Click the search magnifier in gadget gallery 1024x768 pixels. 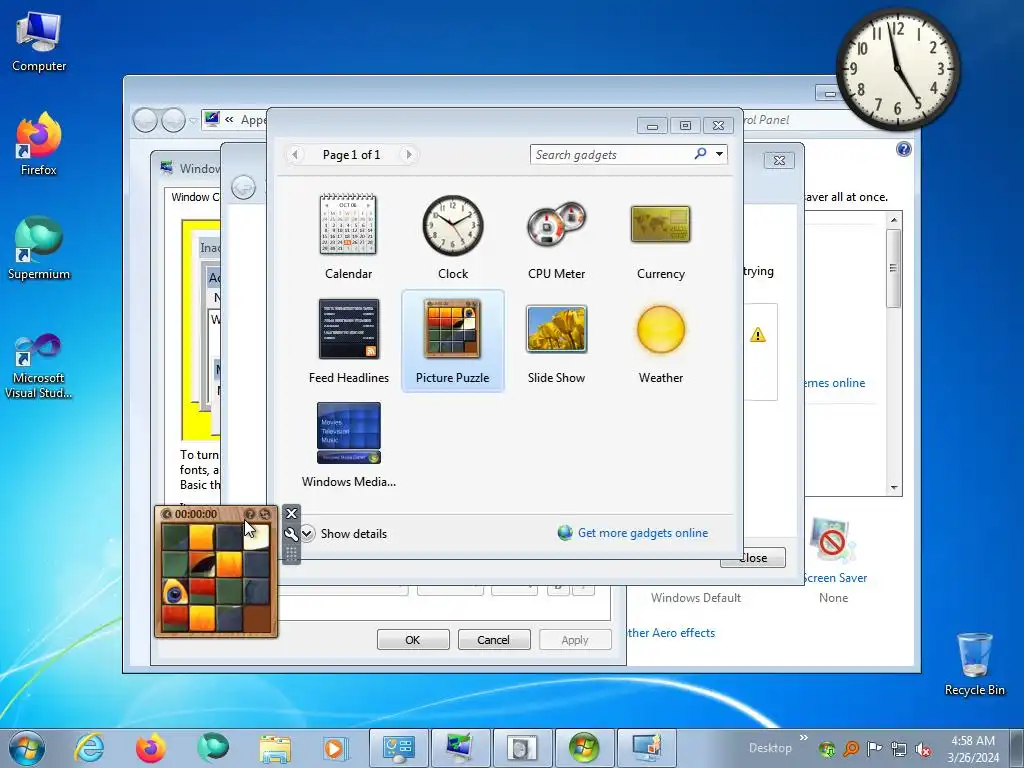tap(700, 154)
